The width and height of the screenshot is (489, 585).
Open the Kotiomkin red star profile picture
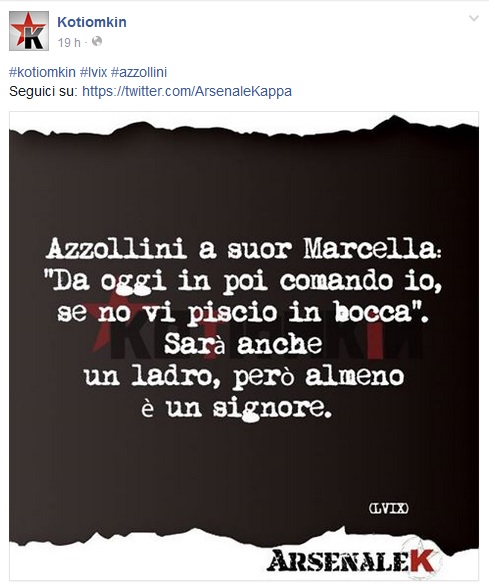coord(29,31)
